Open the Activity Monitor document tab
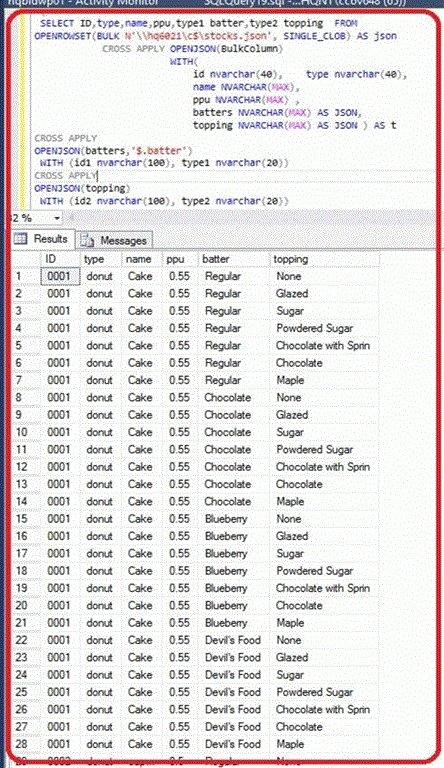 pos(83,3)
